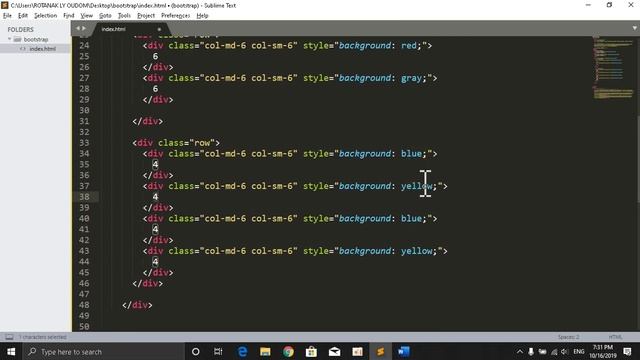Viewport: 640px width, 360px height.
Task: Click the Type here to search box
Action: pos(104,351)
